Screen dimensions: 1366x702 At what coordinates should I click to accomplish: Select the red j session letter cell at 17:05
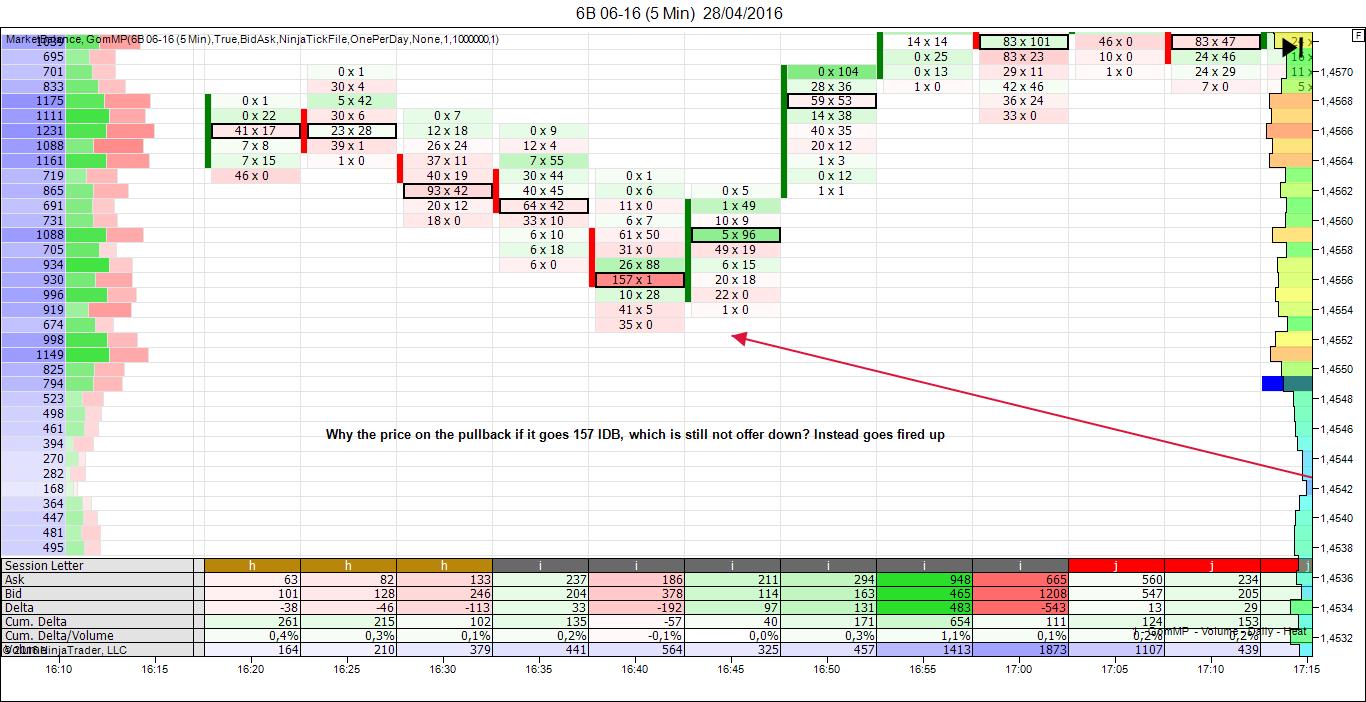pos(1116,566)
